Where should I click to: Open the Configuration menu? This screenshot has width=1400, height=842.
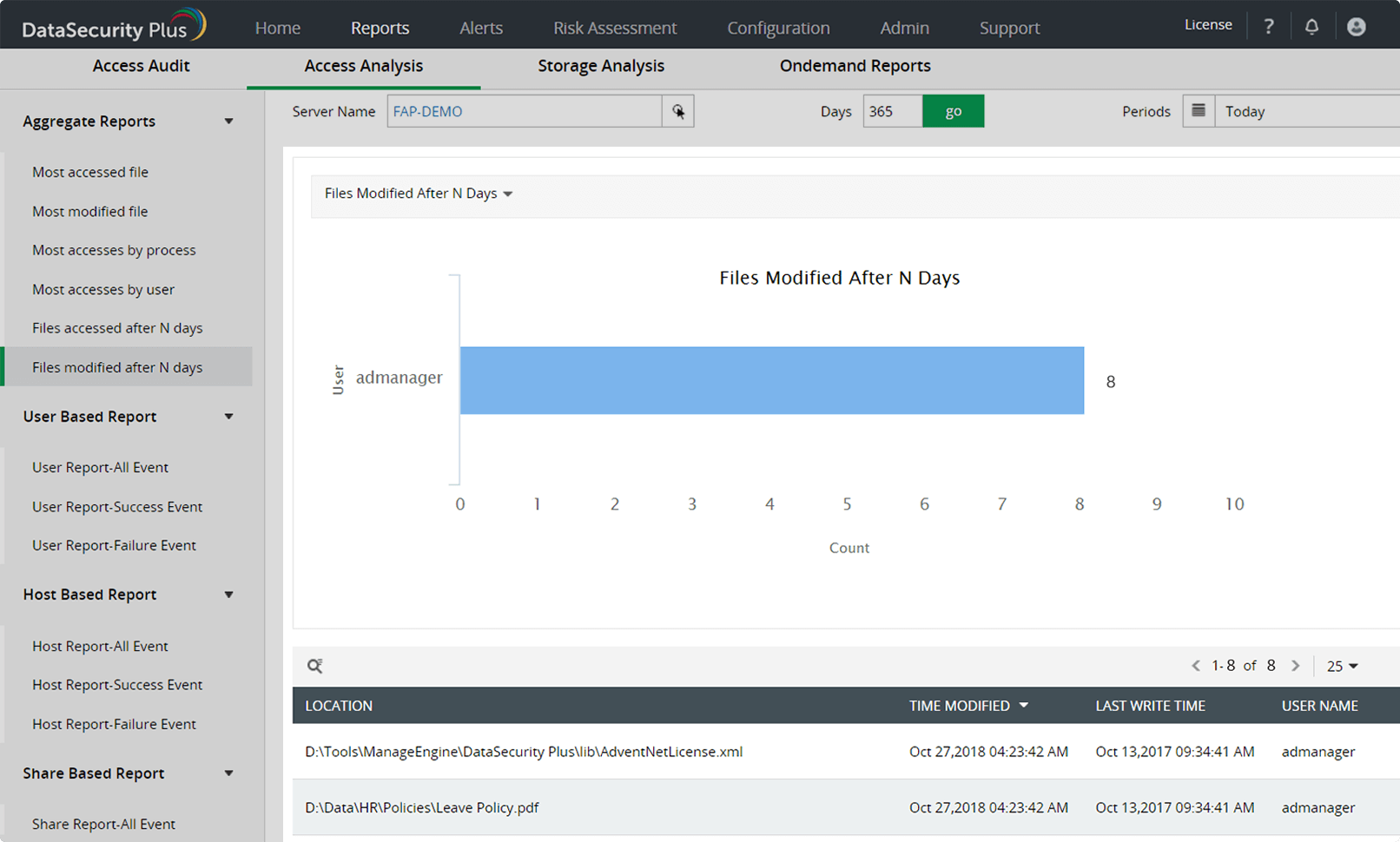pyautogui.click(x=778, y=28)
